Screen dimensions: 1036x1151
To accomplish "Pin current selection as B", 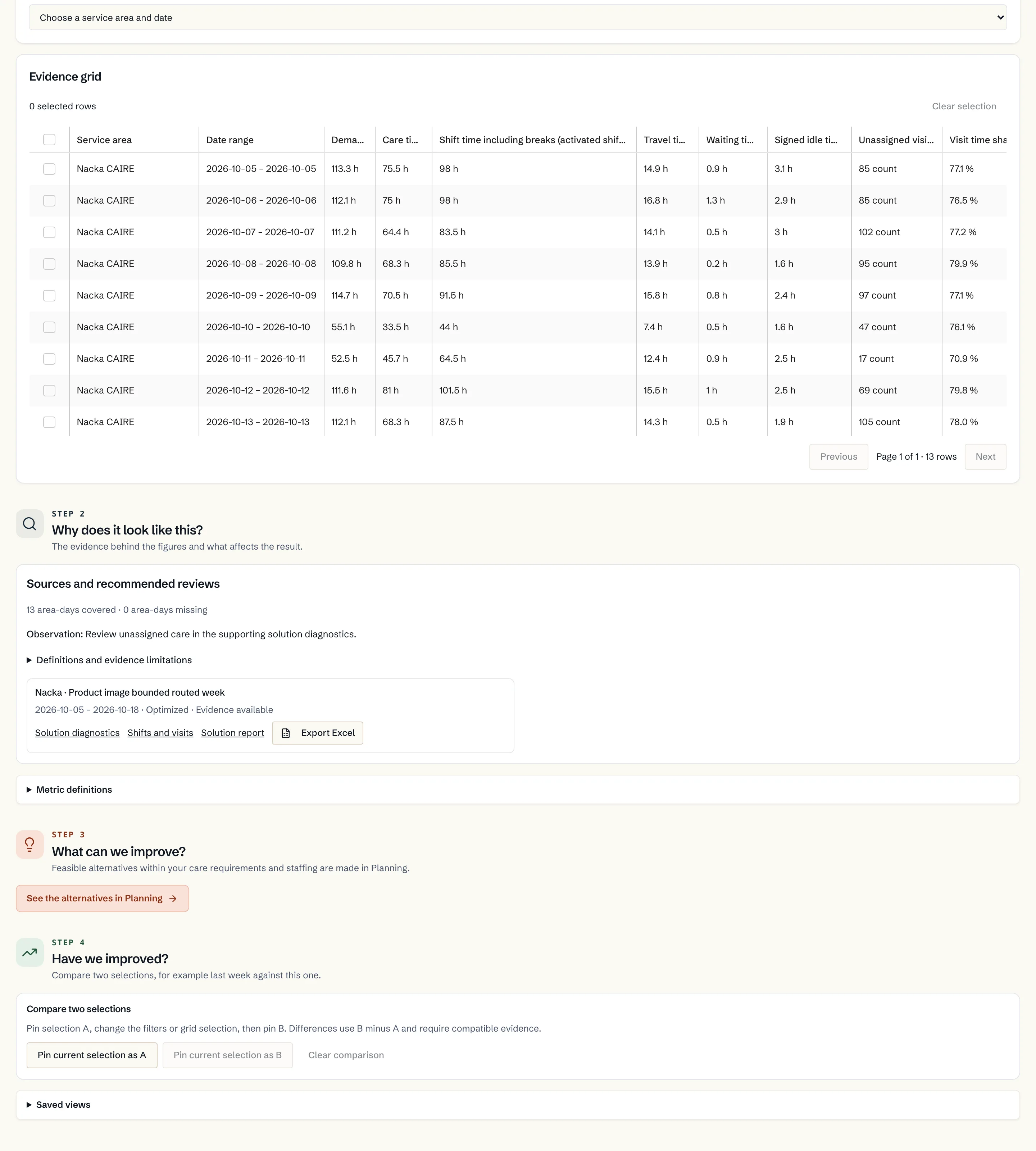I will coord(228,1055).
